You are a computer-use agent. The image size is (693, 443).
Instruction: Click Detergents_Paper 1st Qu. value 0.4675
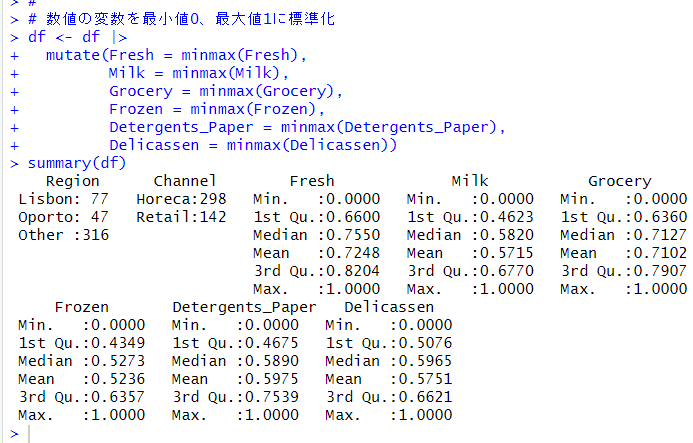[271, 344]
